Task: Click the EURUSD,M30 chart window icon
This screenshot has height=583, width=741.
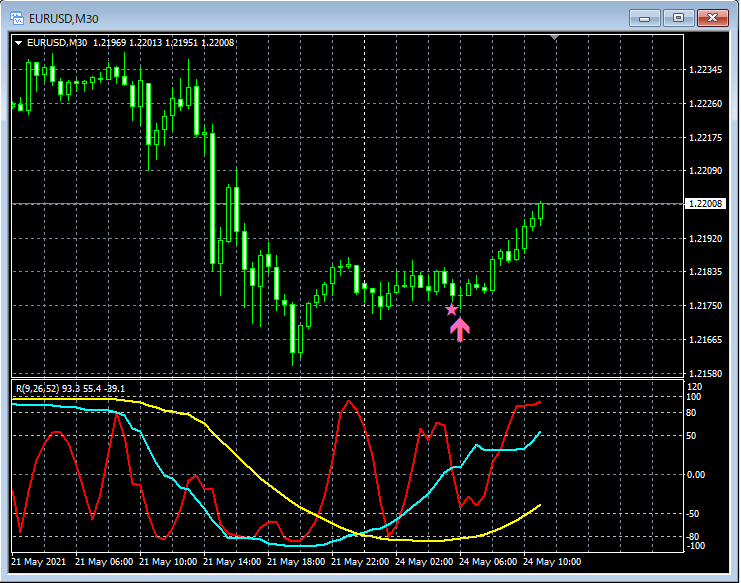Action: click(x=17, y=18)
